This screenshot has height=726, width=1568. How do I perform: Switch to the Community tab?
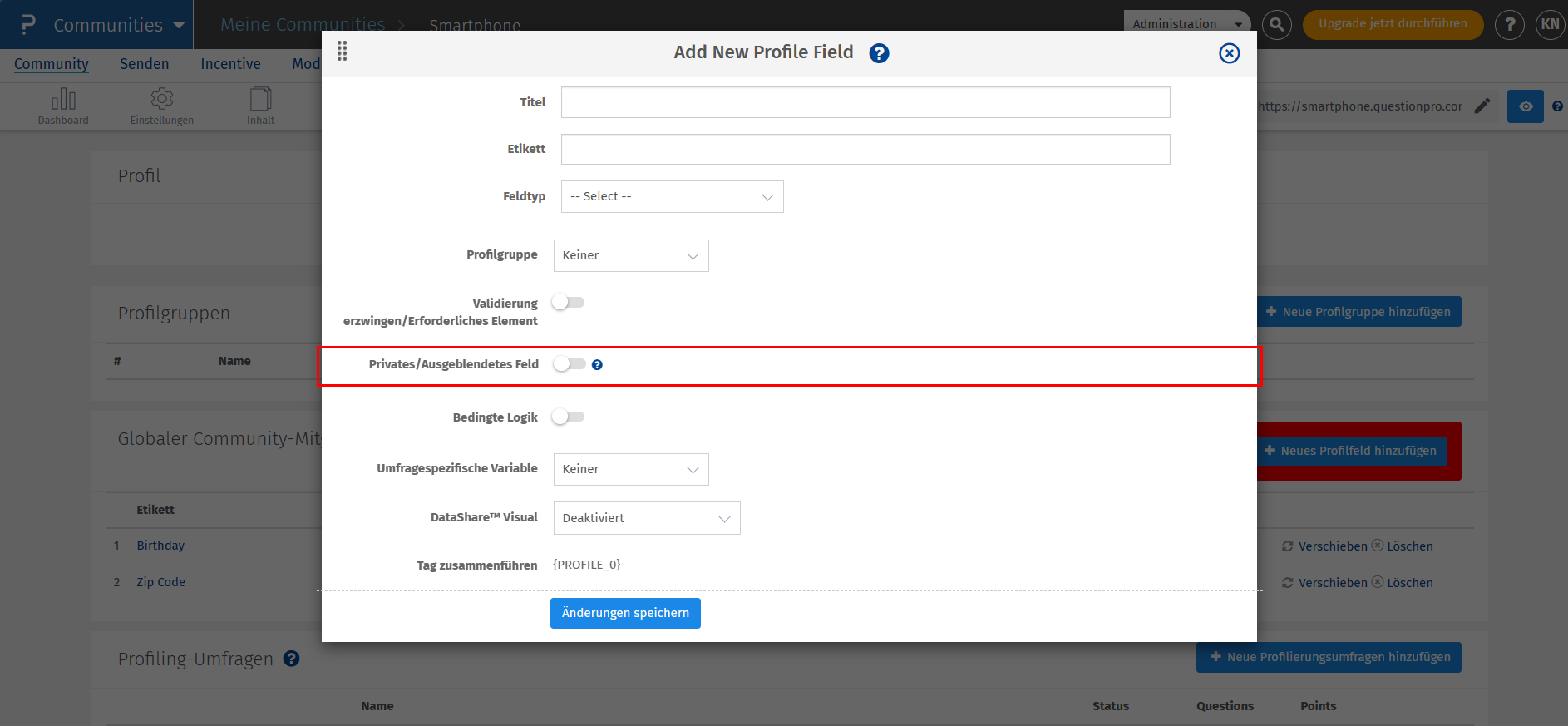click(52, 64)
